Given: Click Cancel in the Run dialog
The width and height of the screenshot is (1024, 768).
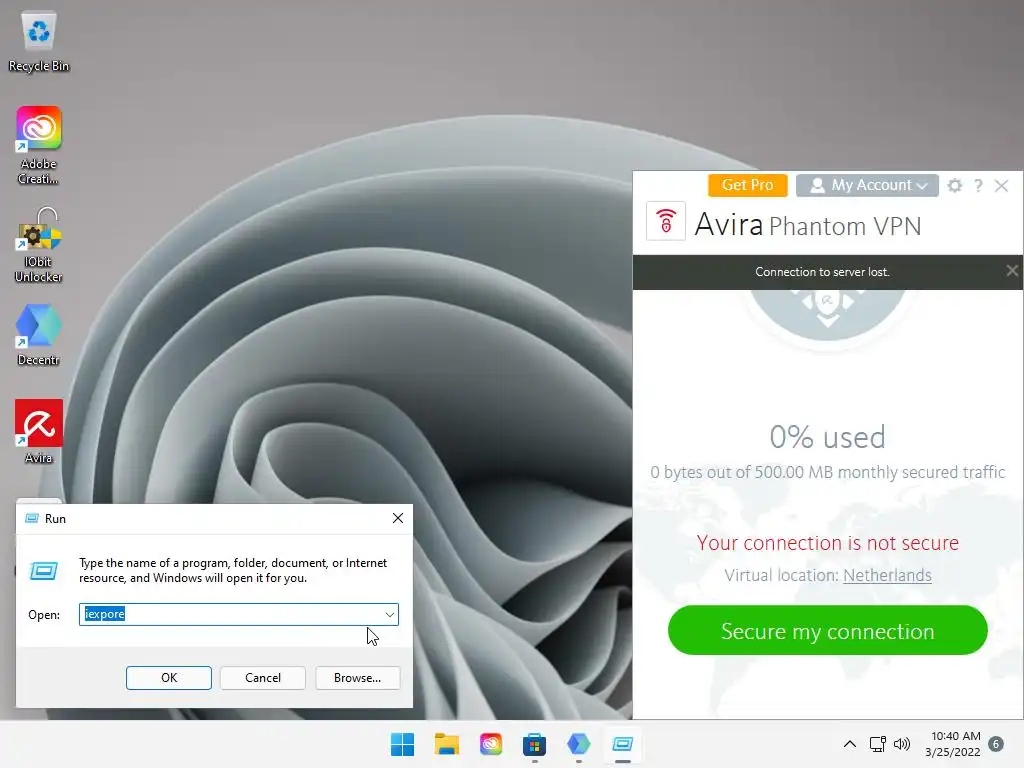Looking at the screenshot, I should (263, 678).
